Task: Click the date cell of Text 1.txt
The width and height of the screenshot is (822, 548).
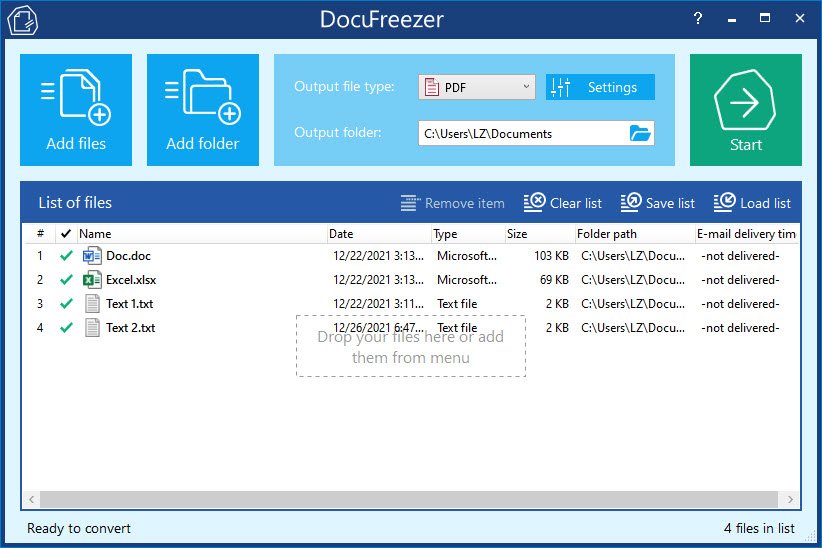Action: [378, 304]
